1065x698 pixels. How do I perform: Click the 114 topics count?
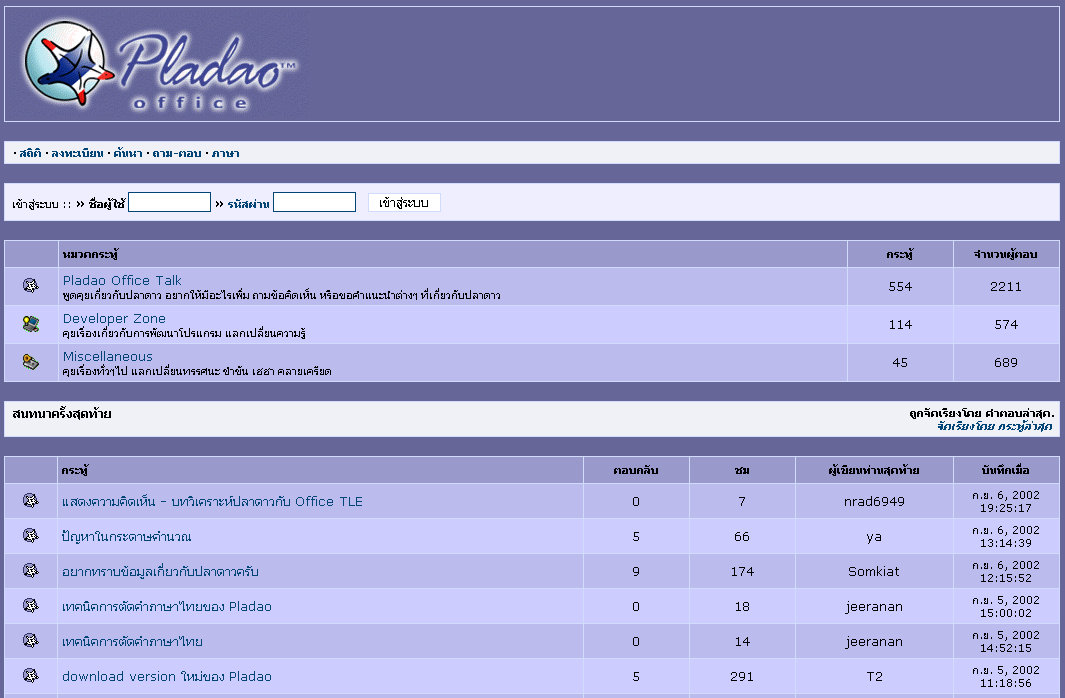[x=900, y=325]
